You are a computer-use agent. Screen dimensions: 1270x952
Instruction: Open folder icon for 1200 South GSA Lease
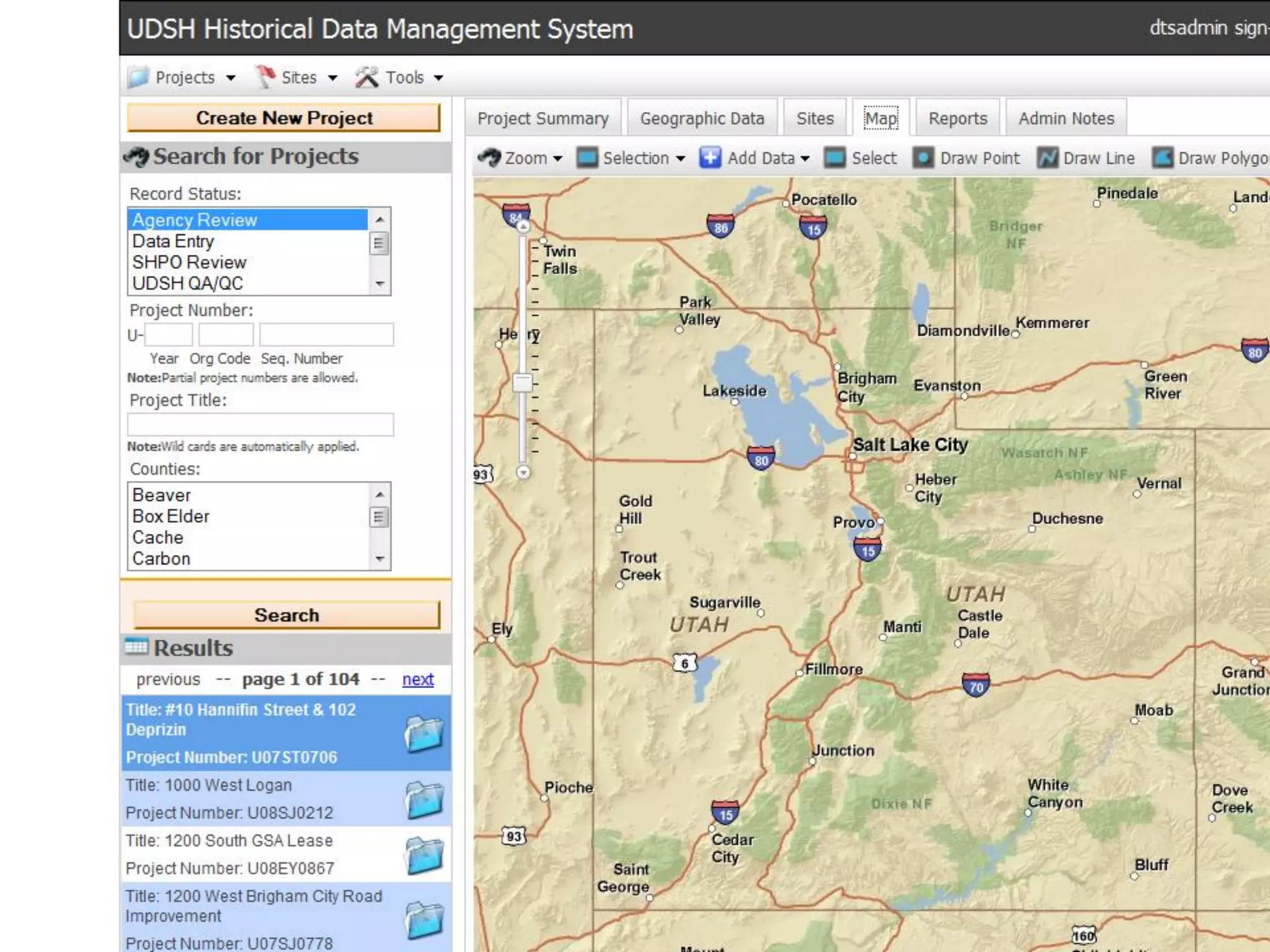point(424,855)
